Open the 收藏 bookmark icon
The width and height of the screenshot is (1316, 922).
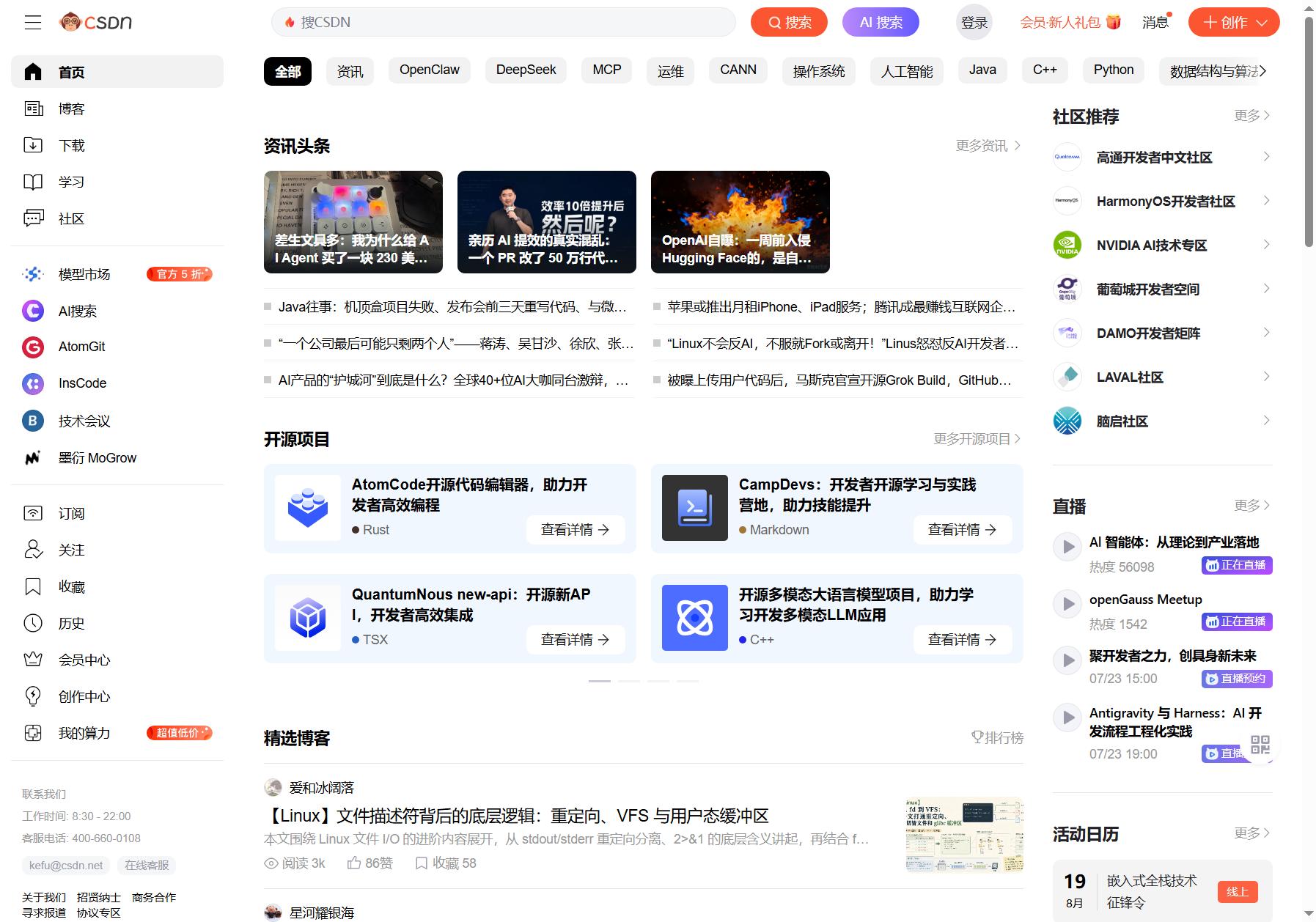coord(33,586)
